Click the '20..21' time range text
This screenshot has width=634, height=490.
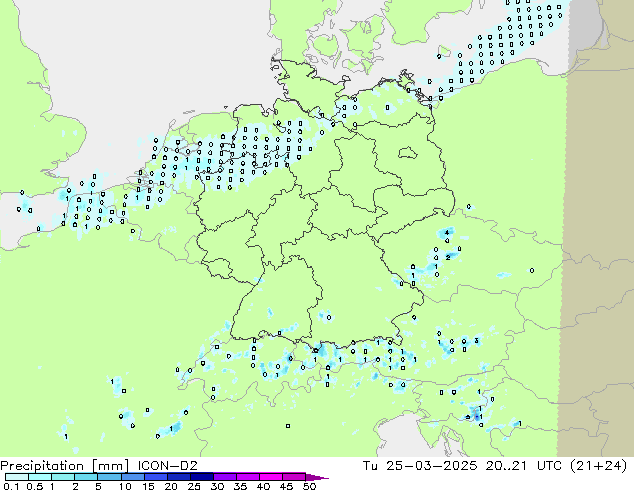(507, 466)
